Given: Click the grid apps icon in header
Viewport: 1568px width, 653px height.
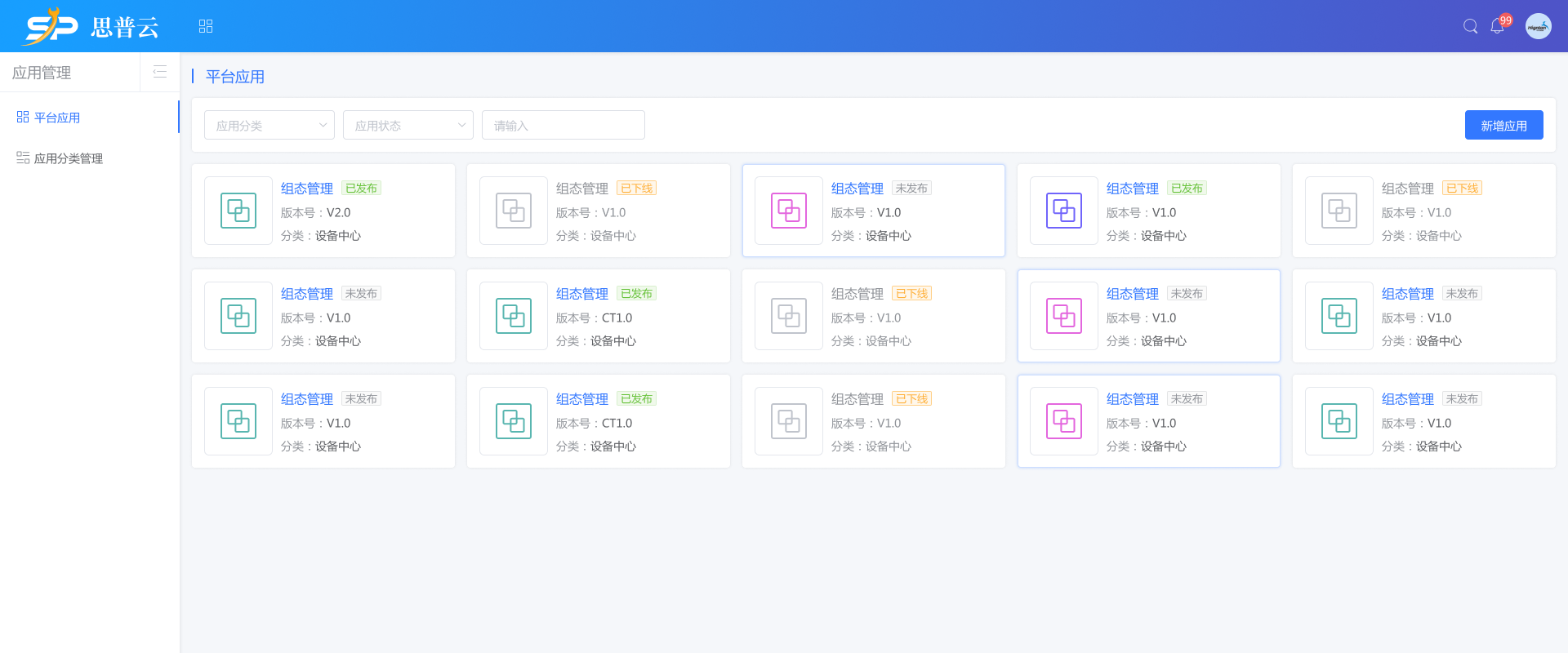Looking at the screenshot, I should coord(206,26).
